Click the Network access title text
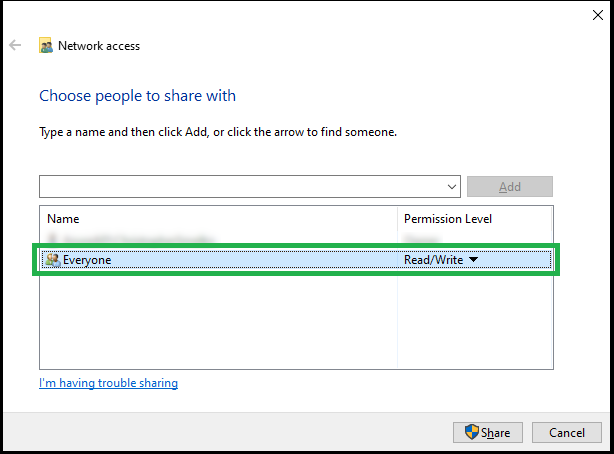 [x=99, y=46]
